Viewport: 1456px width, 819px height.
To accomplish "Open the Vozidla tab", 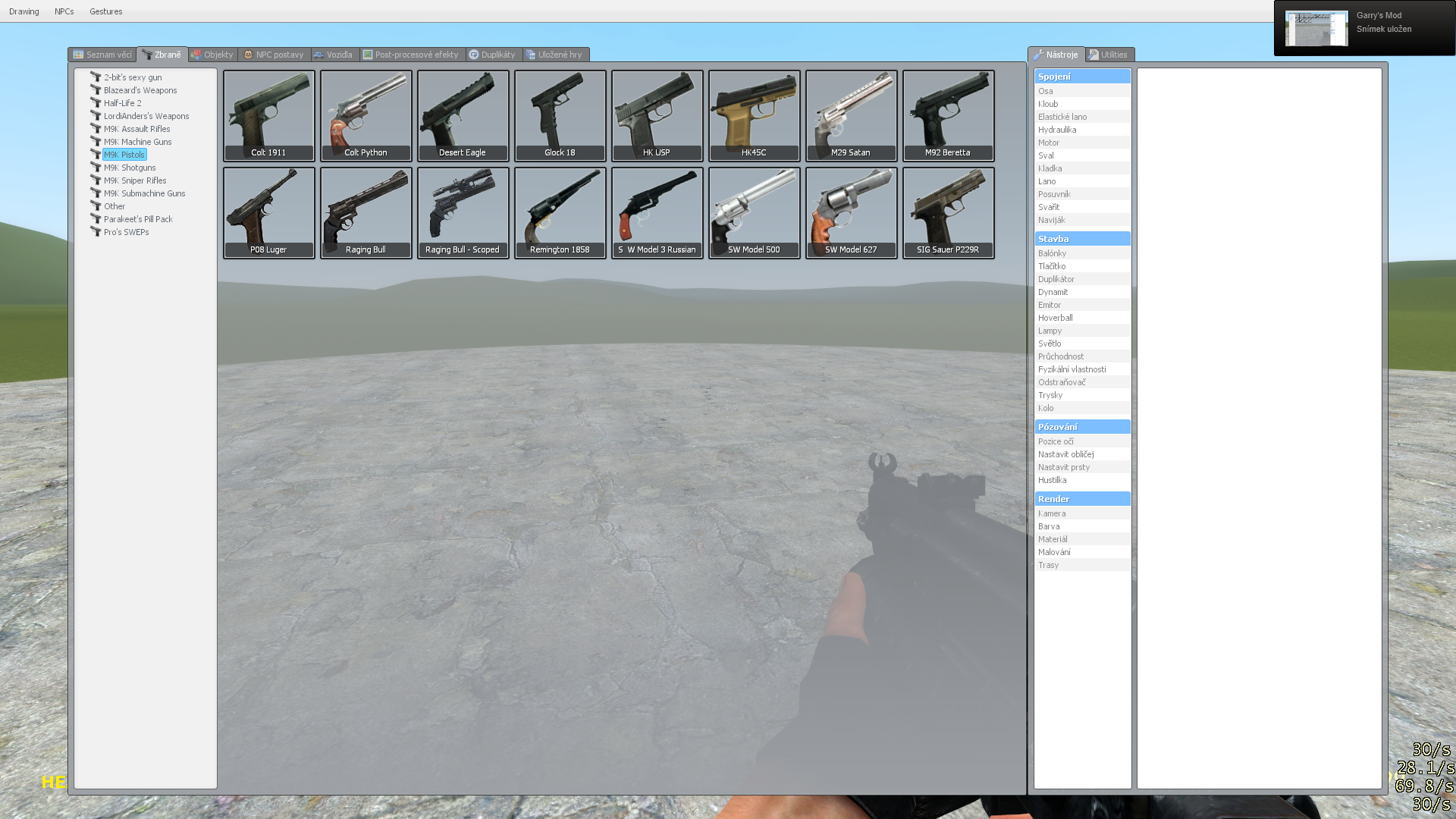I will tap(334, 55).
